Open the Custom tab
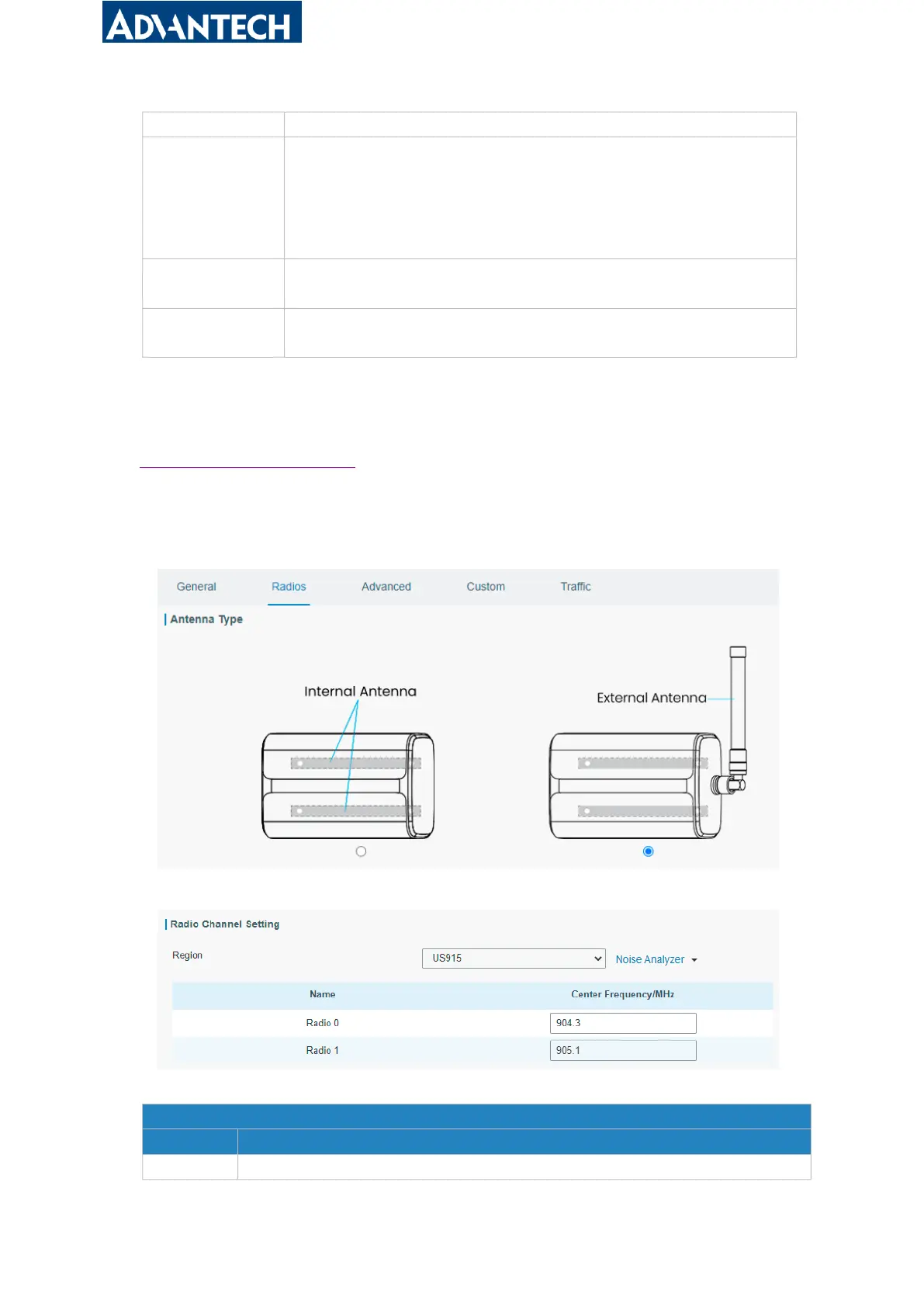Image resolution: width=924 pixels, height=1307 pixels. (x=486, y=587)
